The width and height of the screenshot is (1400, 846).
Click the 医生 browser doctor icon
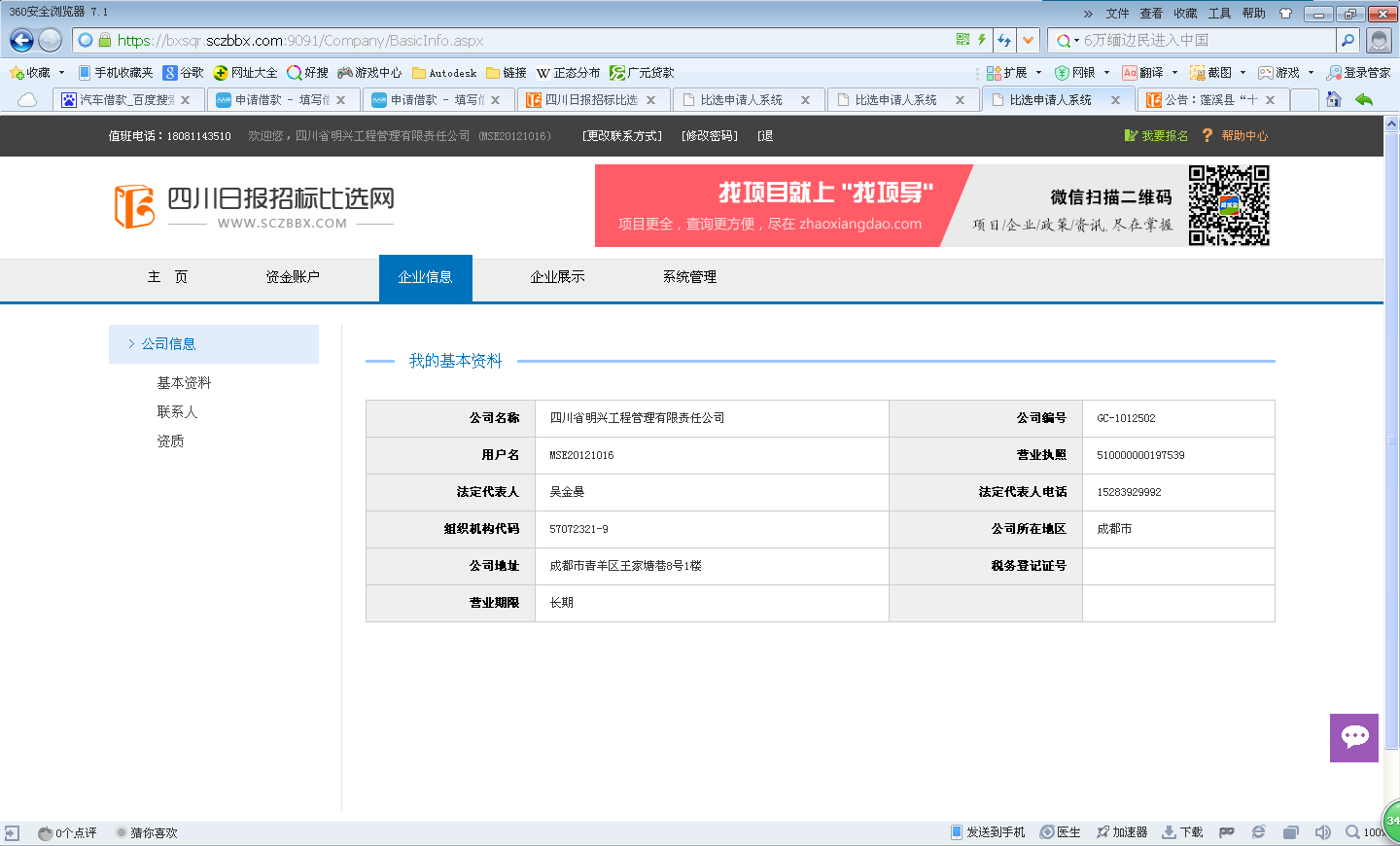point(1060,832)
